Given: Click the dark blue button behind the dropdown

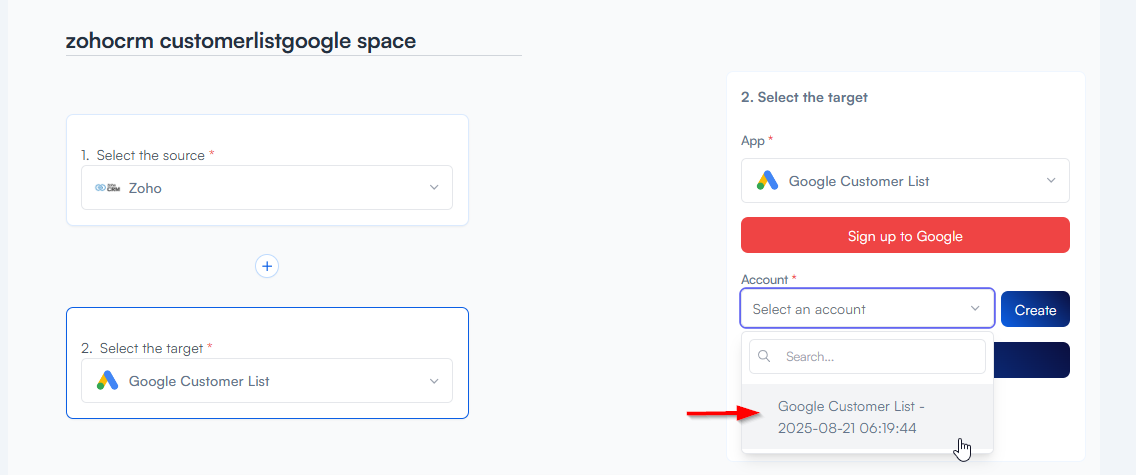Looking at the screenshot, I should point(1032,360).
